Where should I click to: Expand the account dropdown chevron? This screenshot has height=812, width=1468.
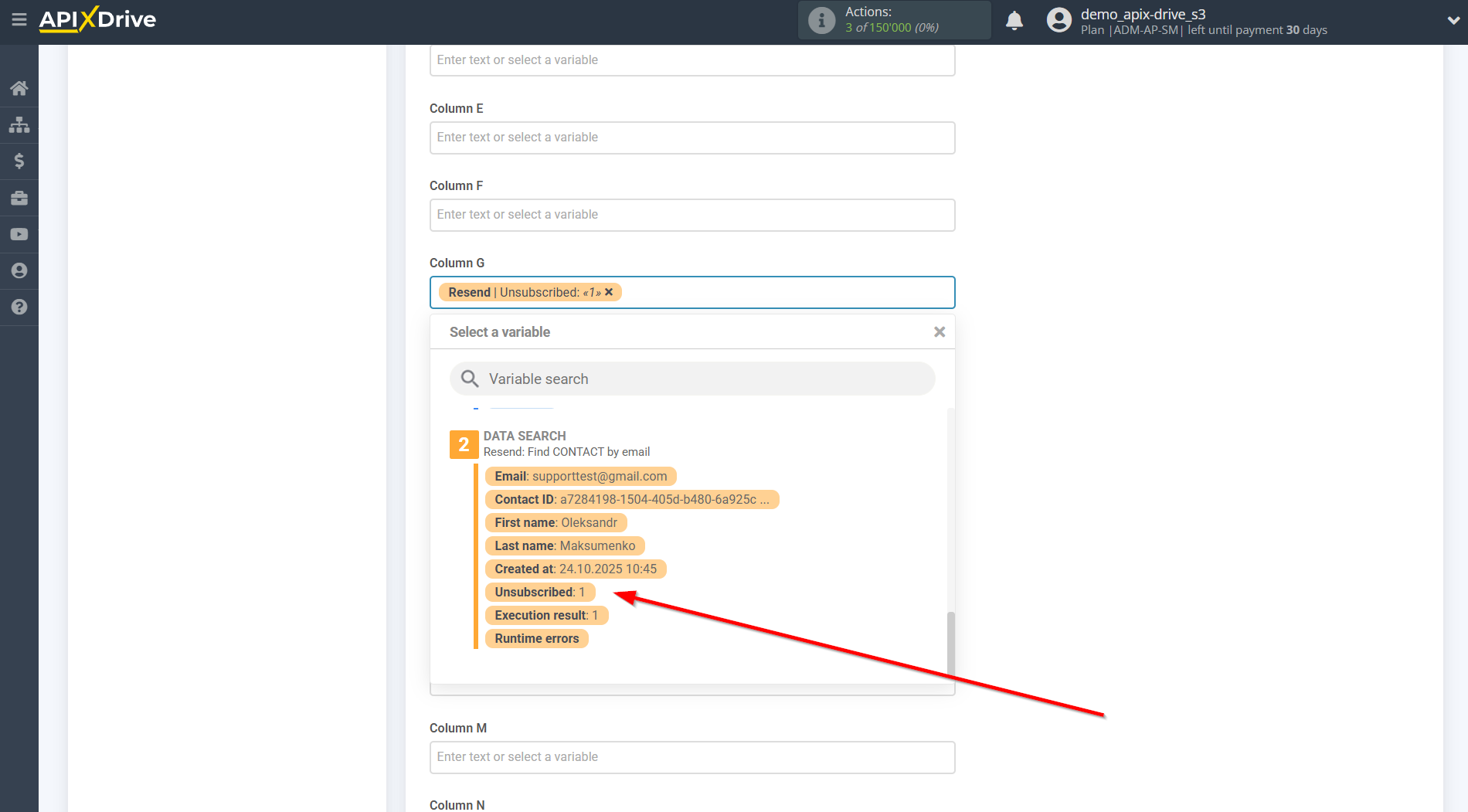(x=1453, y=21)
